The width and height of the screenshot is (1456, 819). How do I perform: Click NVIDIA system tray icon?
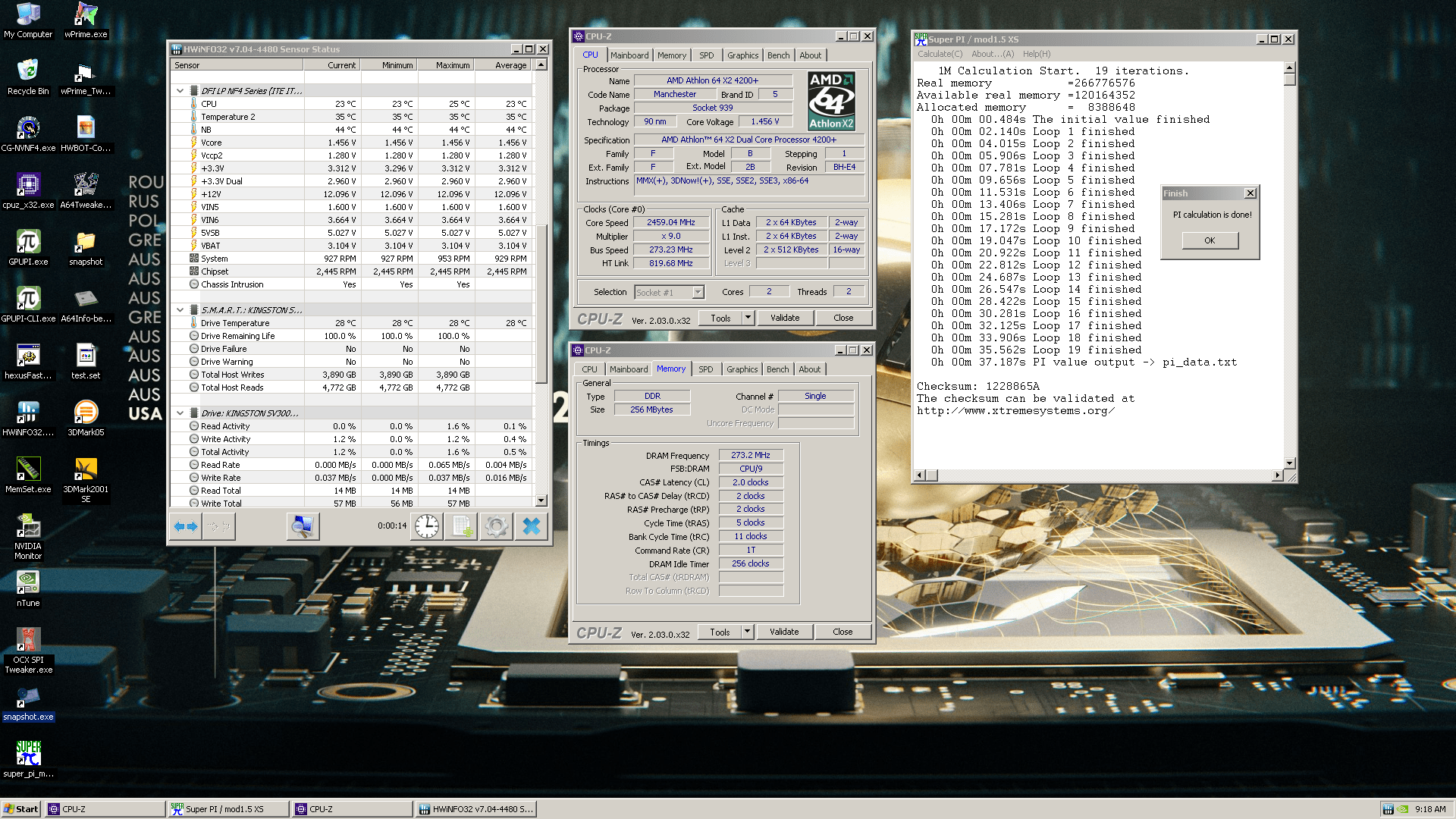coord(1403,809)
